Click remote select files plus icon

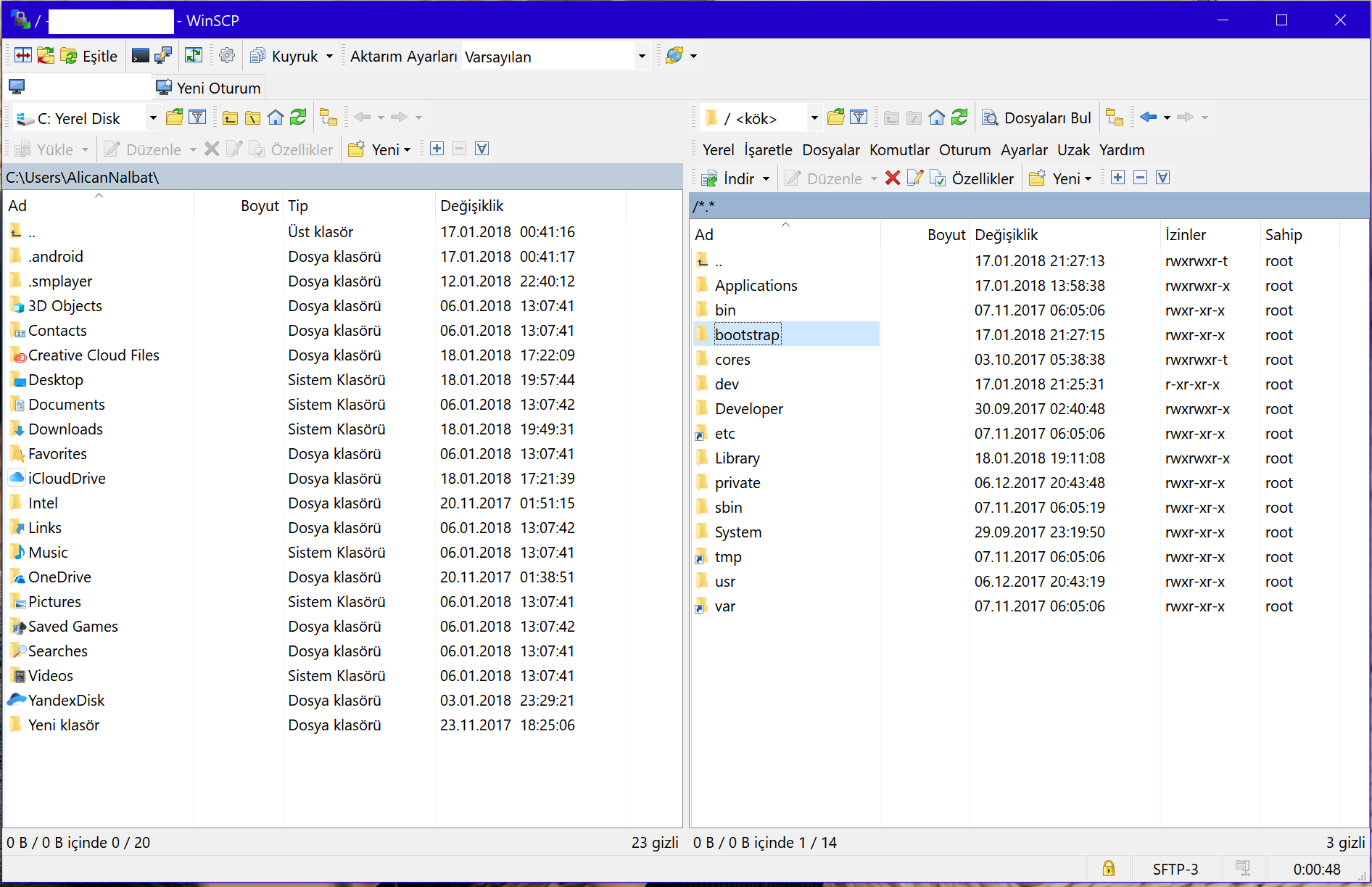point(1117,178)
